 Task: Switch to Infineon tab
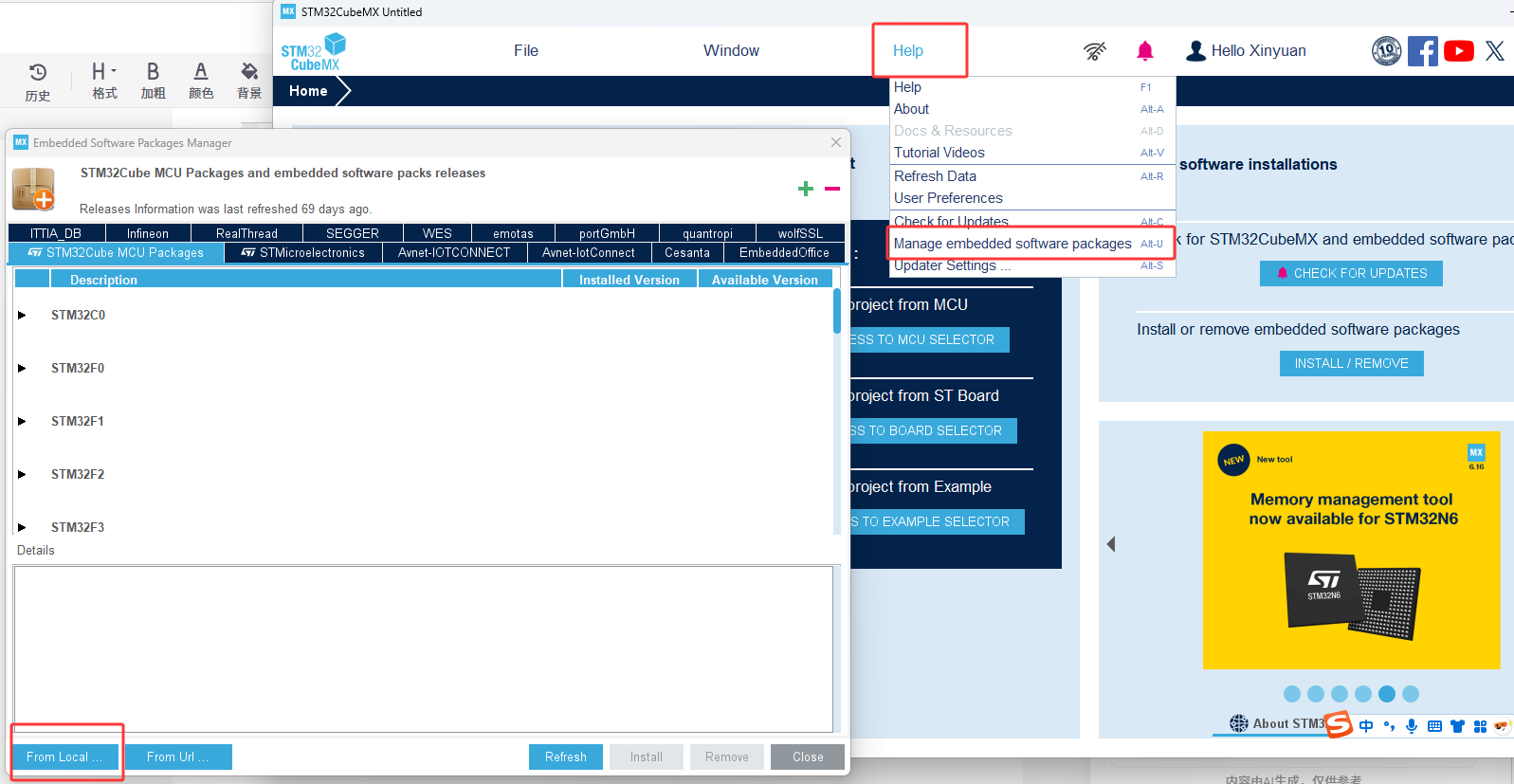pyautogui.click(x=148, y=233)
